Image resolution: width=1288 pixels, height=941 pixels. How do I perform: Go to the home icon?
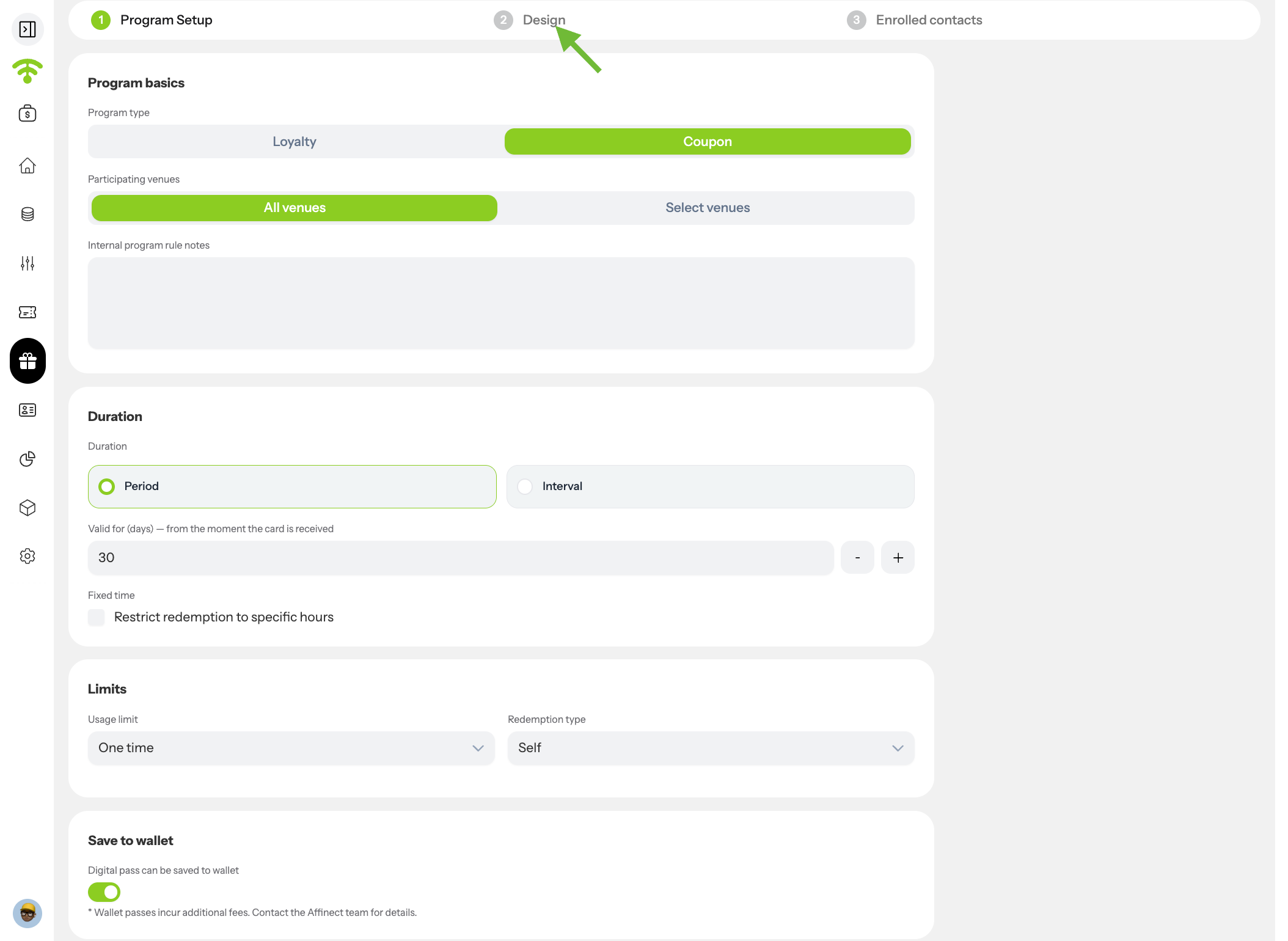click(x=27, y=166)
